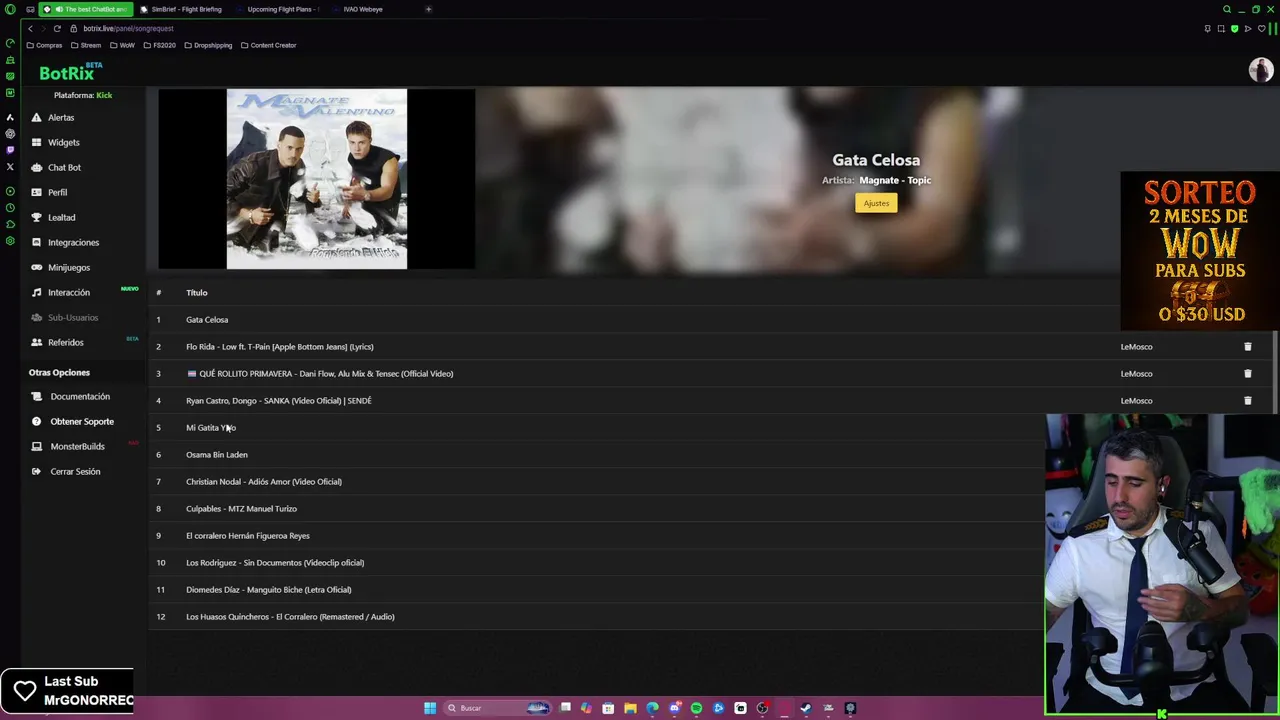The width and height of the screenshot is (1280, 720).
Task: Click the MonsterBuilds computer icon
Action: pyautogui.click(x=37, y=446)
